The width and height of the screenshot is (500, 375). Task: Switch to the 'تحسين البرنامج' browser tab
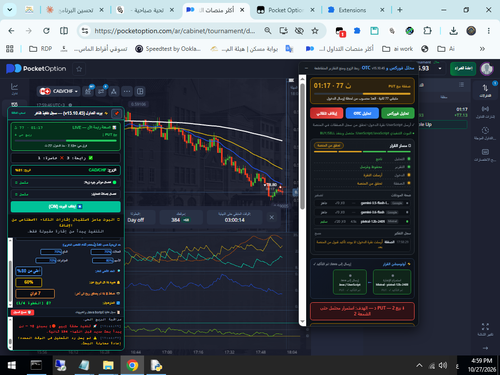coord(75,10)
